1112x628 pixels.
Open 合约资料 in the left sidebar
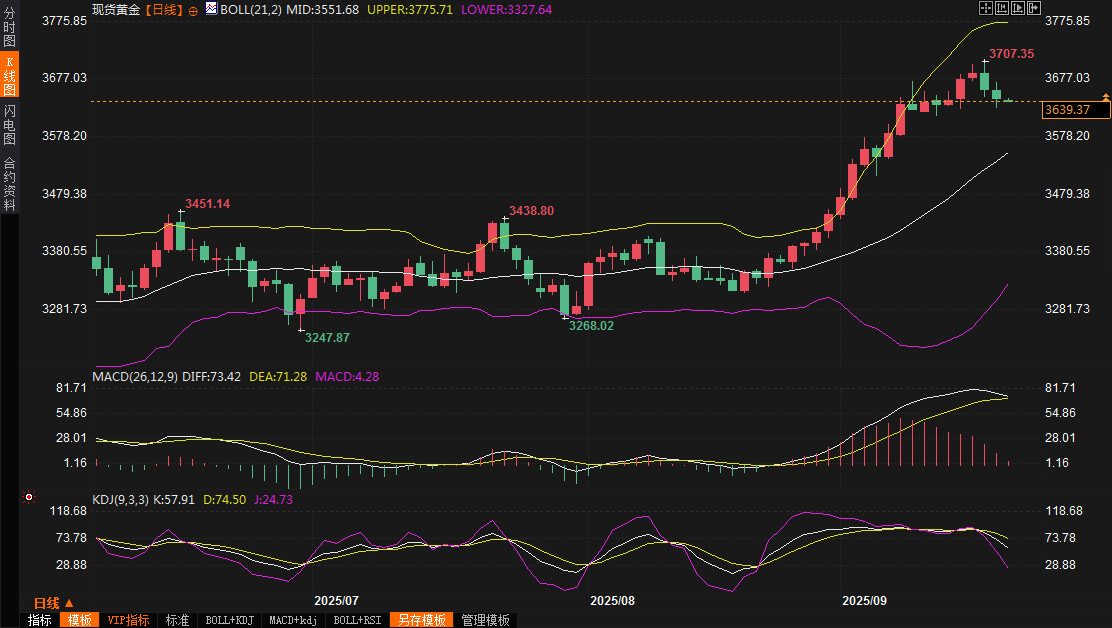click(9, 184)
